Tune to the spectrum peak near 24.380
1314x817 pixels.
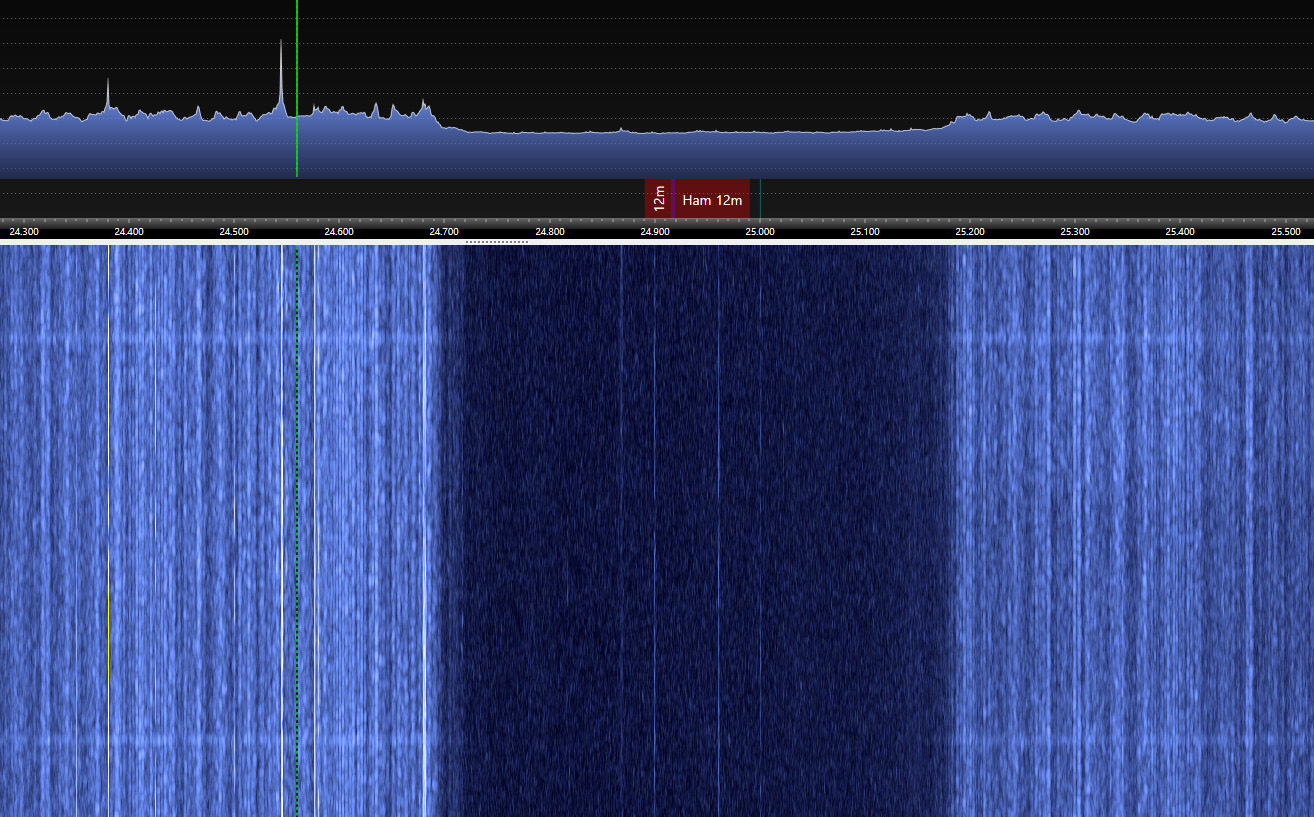tap(108, 95)
